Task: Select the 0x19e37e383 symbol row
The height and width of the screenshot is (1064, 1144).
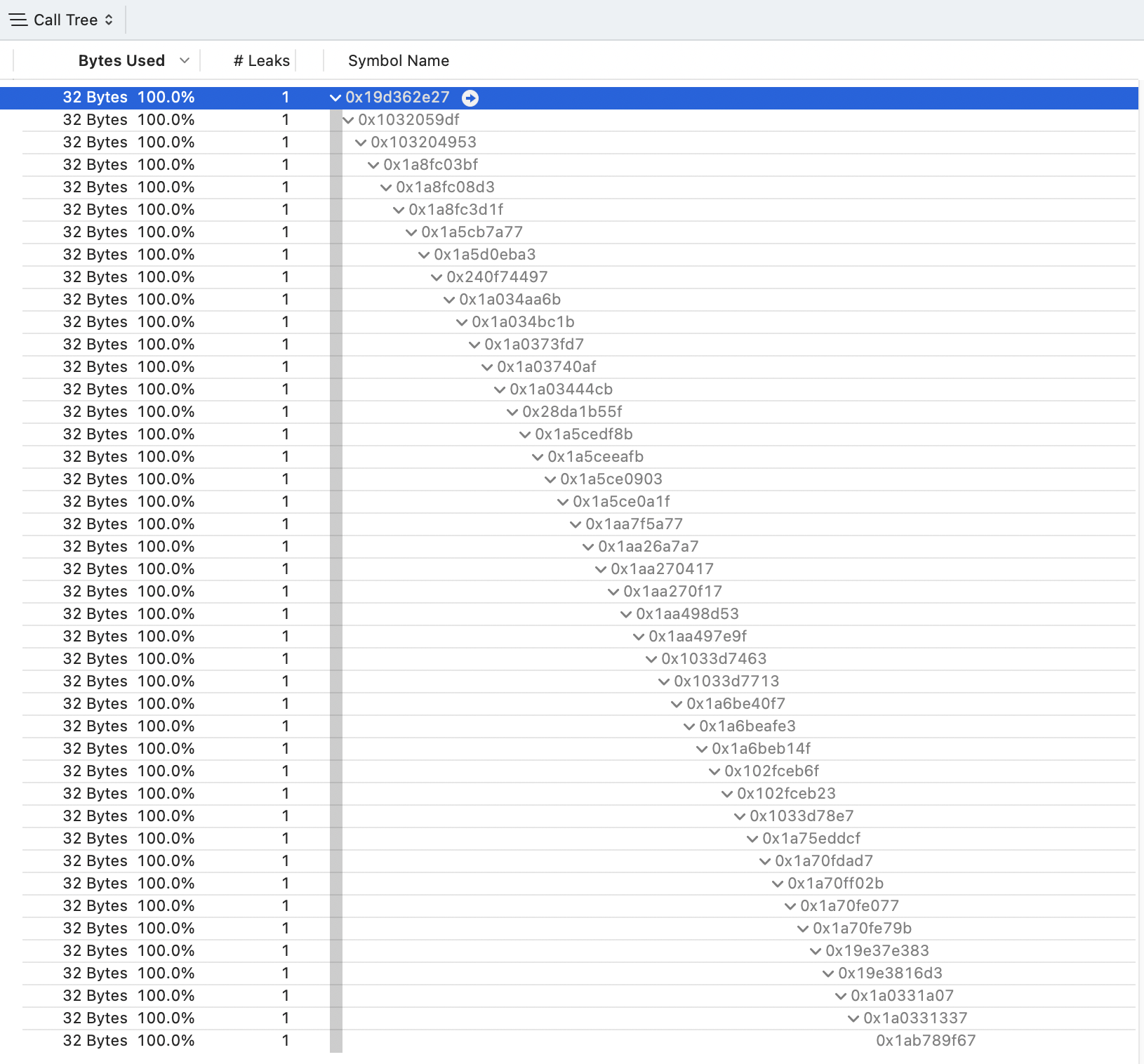Action: 877,951
